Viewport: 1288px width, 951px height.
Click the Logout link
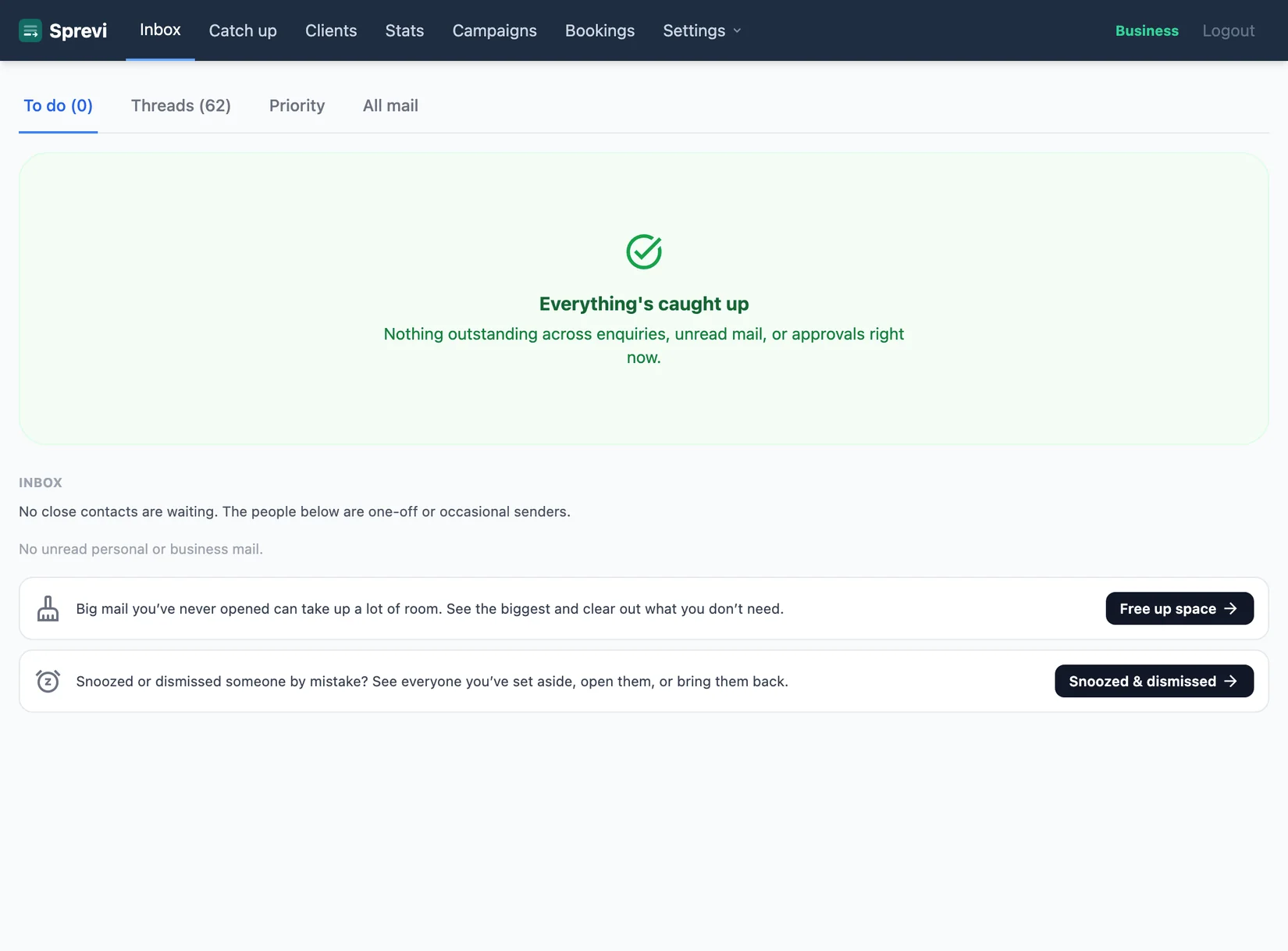click(x=1229, y=30)
